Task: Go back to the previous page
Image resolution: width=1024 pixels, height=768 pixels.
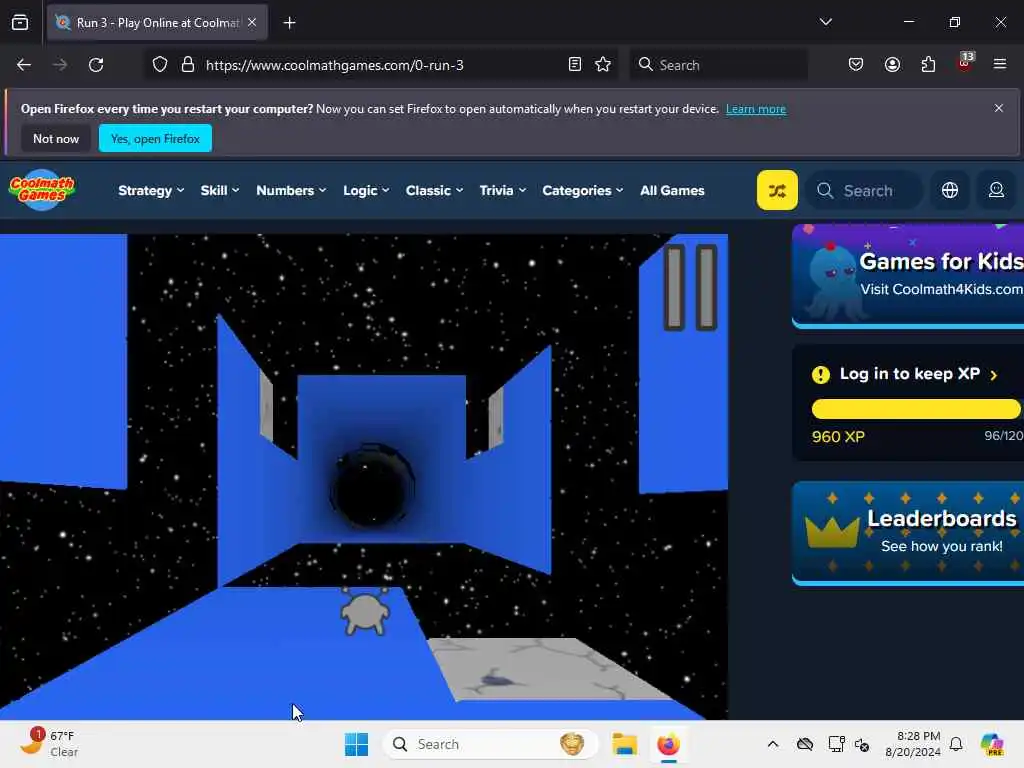Action: [24, 65]
